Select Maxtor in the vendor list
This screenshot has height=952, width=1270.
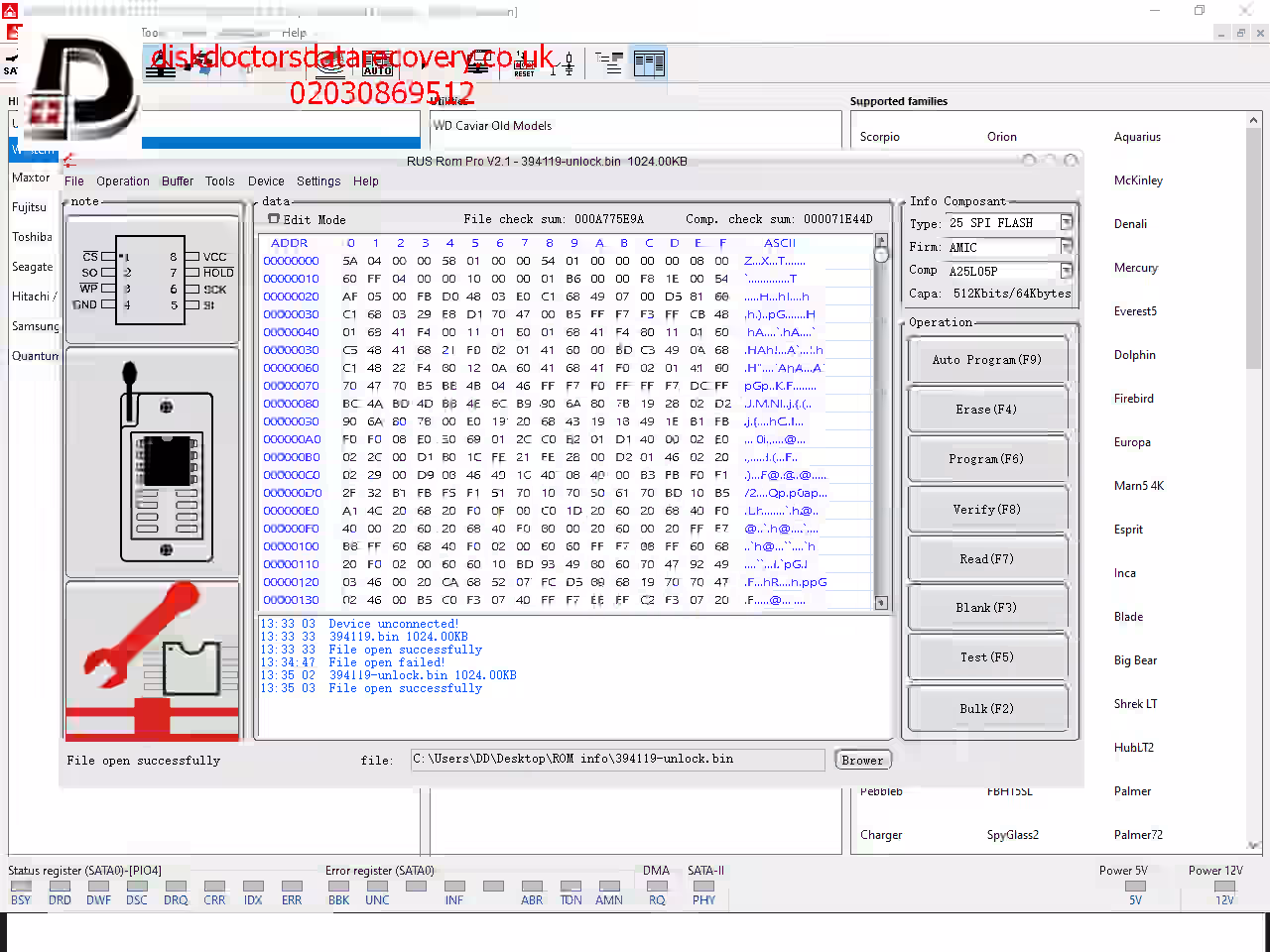(31, 178)
